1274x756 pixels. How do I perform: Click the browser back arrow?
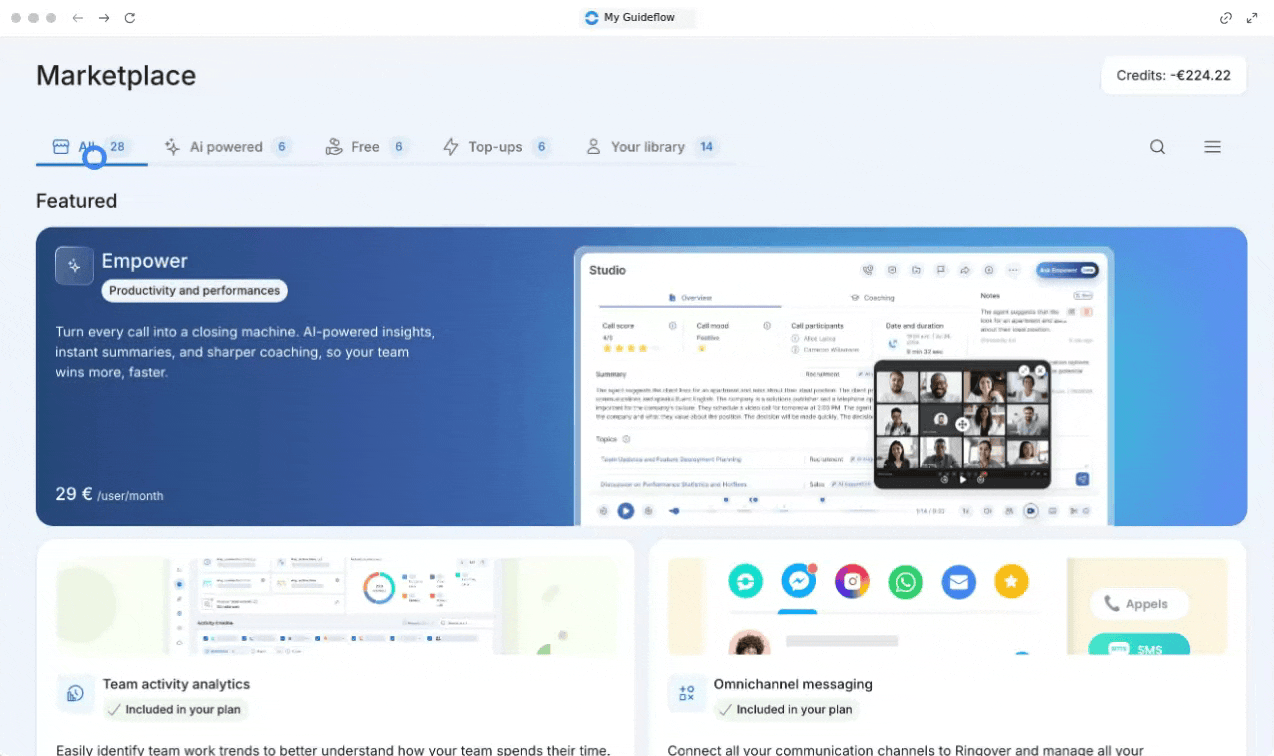tap(78, 18)
